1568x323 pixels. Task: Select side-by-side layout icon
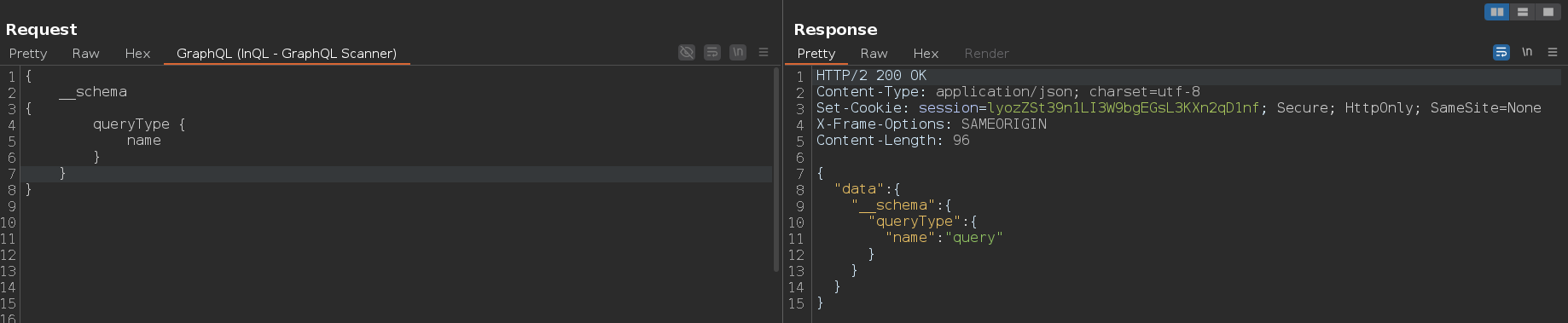click(1497, 12)
